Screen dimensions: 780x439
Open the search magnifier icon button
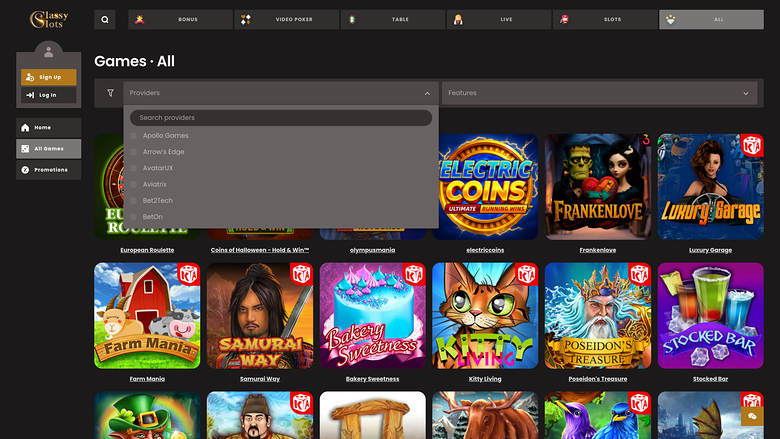pos(104,19)
